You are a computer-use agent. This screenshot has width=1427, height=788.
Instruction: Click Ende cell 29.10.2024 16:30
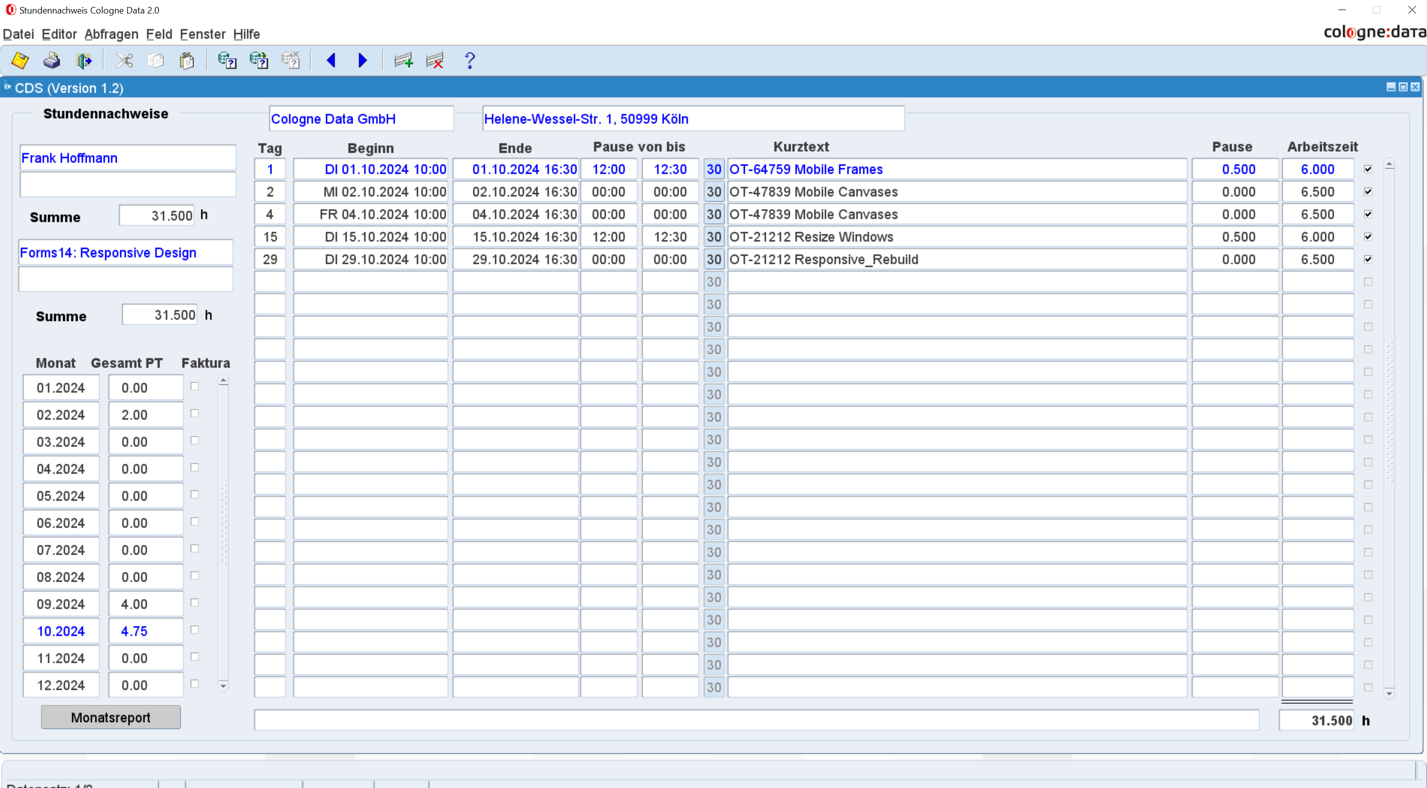[x=516, y=260]
